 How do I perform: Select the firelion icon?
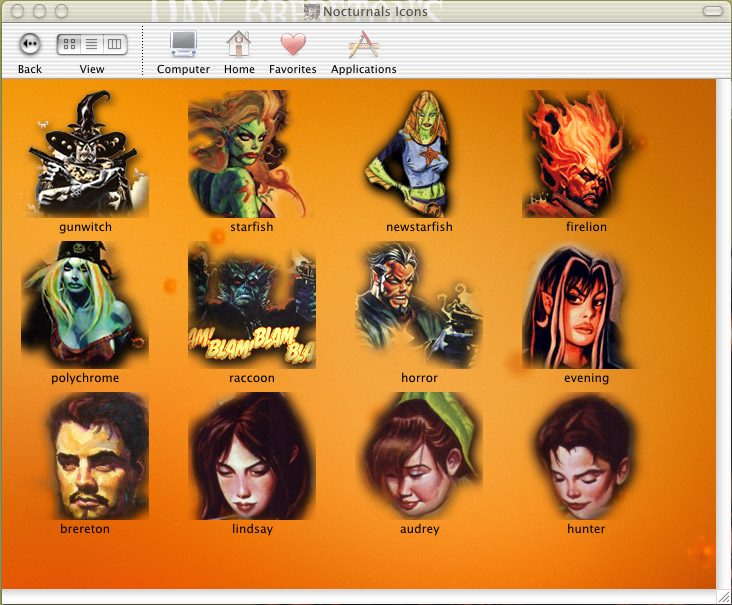[585, 155]
